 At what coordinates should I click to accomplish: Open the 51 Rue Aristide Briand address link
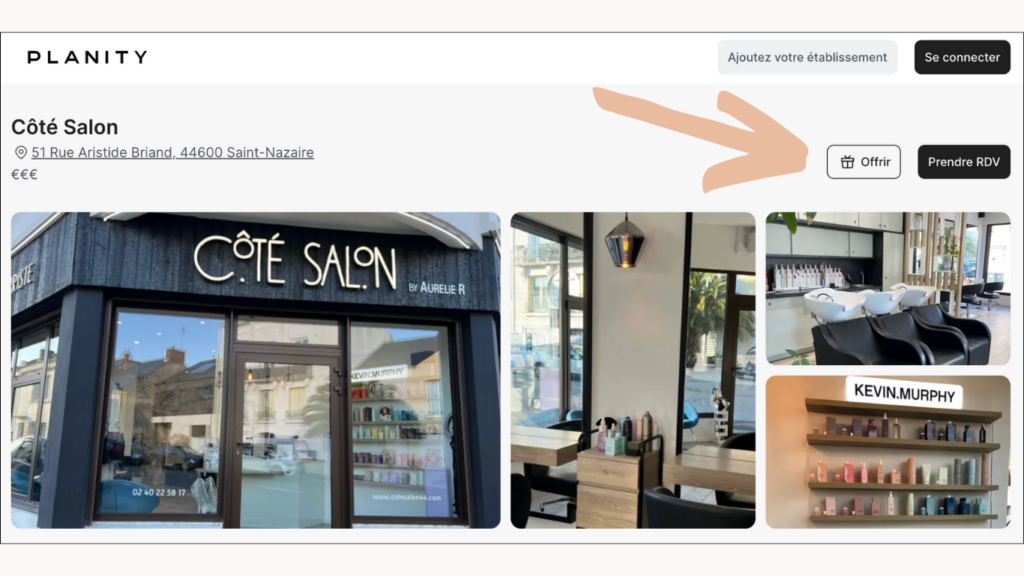coord(172,152)
